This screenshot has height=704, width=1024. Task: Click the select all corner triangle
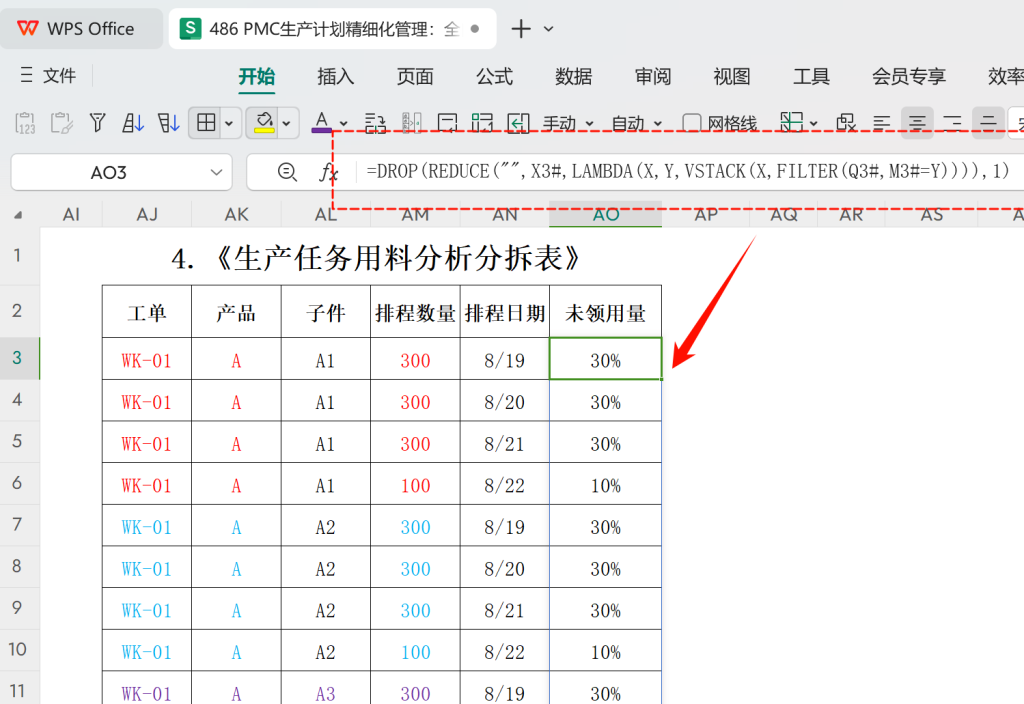pos(18,215)
